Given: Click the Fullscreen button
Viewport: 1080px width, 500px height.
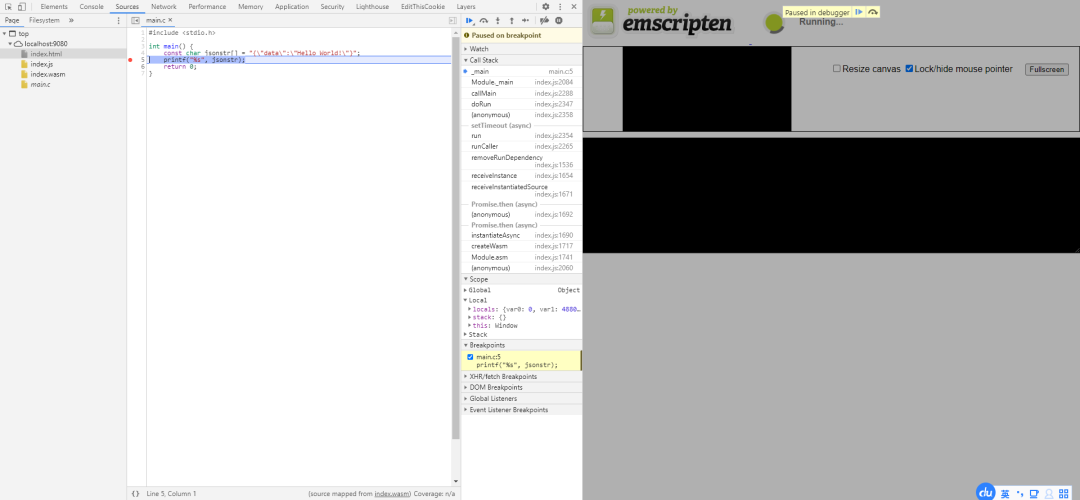Looking at the screenshot, I should 1047,70.
